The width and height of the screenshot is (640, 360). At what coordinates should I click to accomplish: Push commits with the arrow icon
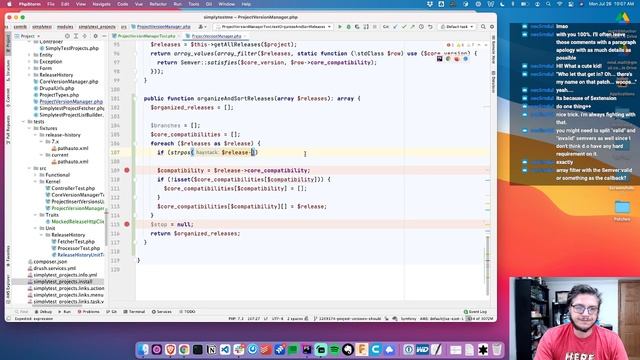(413, 27)
